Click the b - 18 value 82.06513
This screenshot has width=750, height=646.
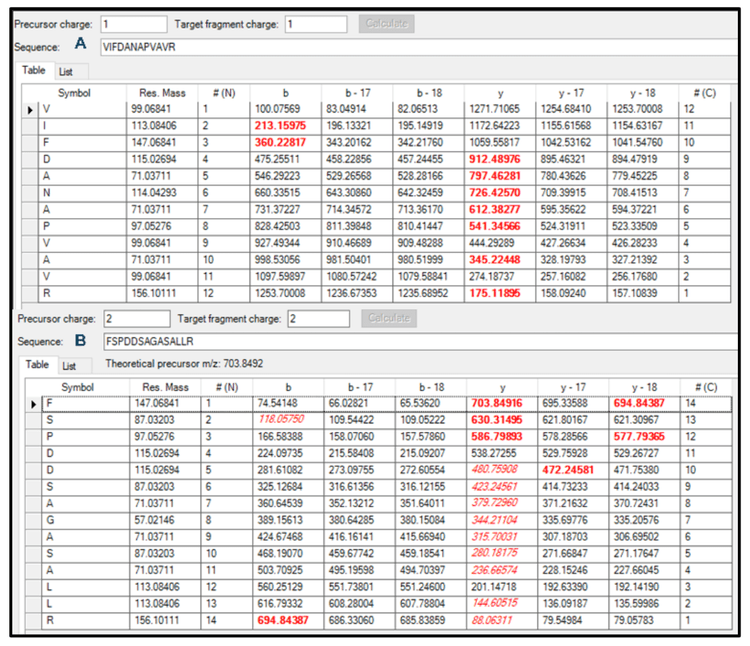(418, 109)
